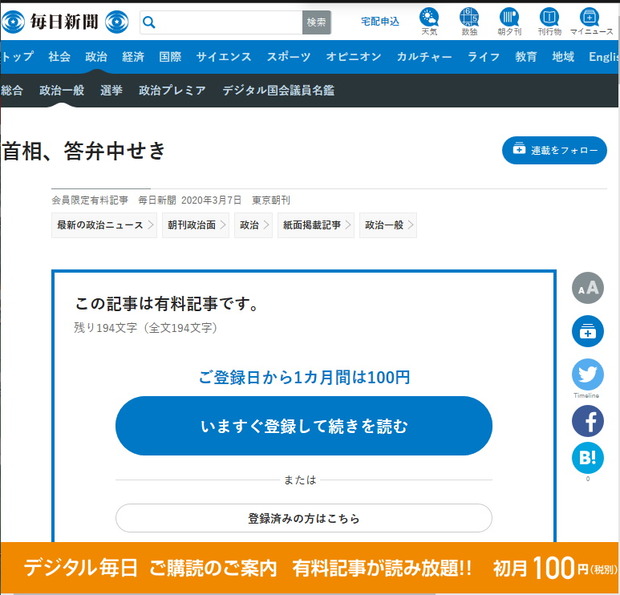
Task: Open the スポーツ section
Action: [x=289, y=57]
